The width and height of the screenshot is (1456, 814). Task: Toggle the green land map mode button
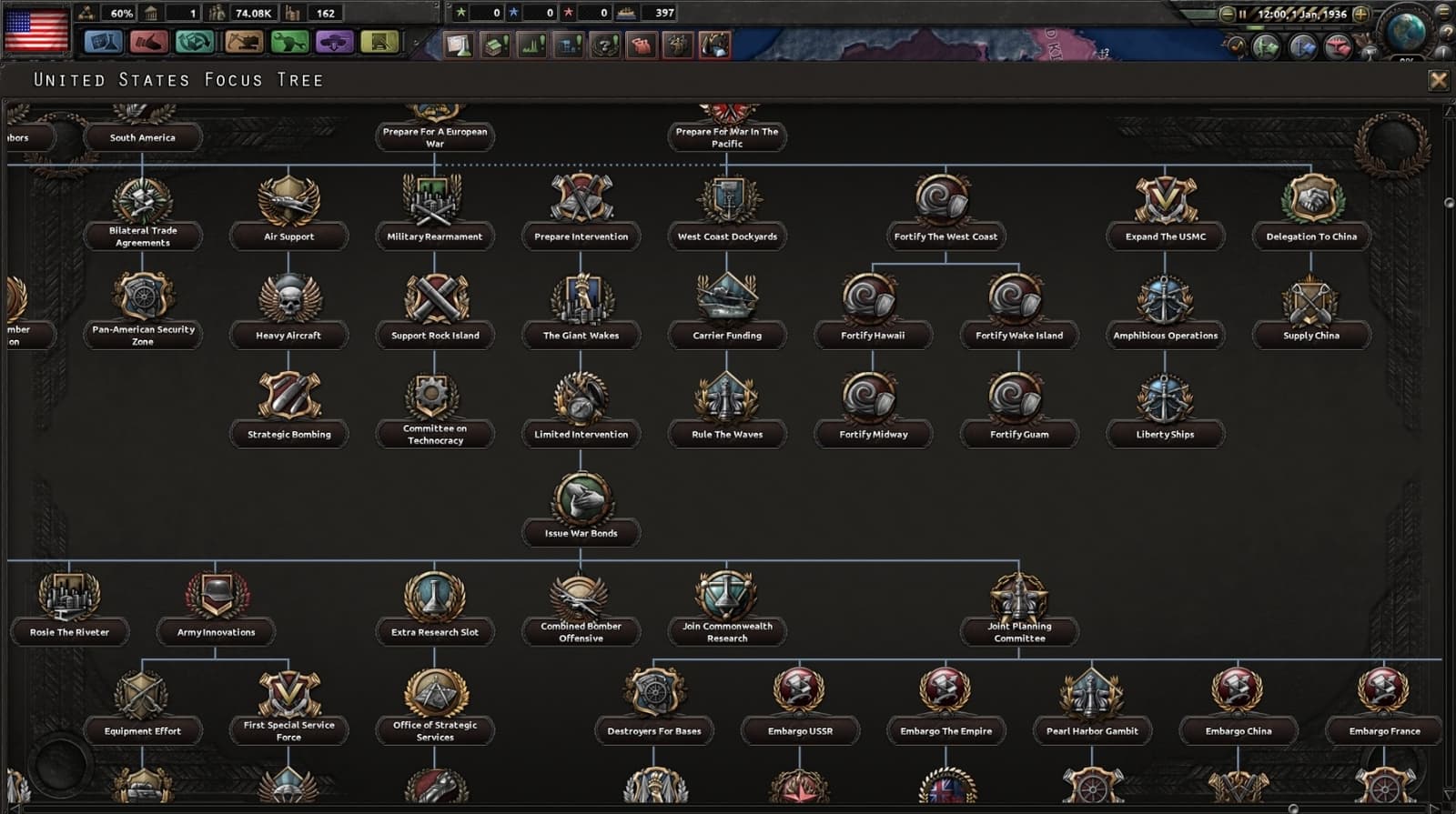[1266, 45]
